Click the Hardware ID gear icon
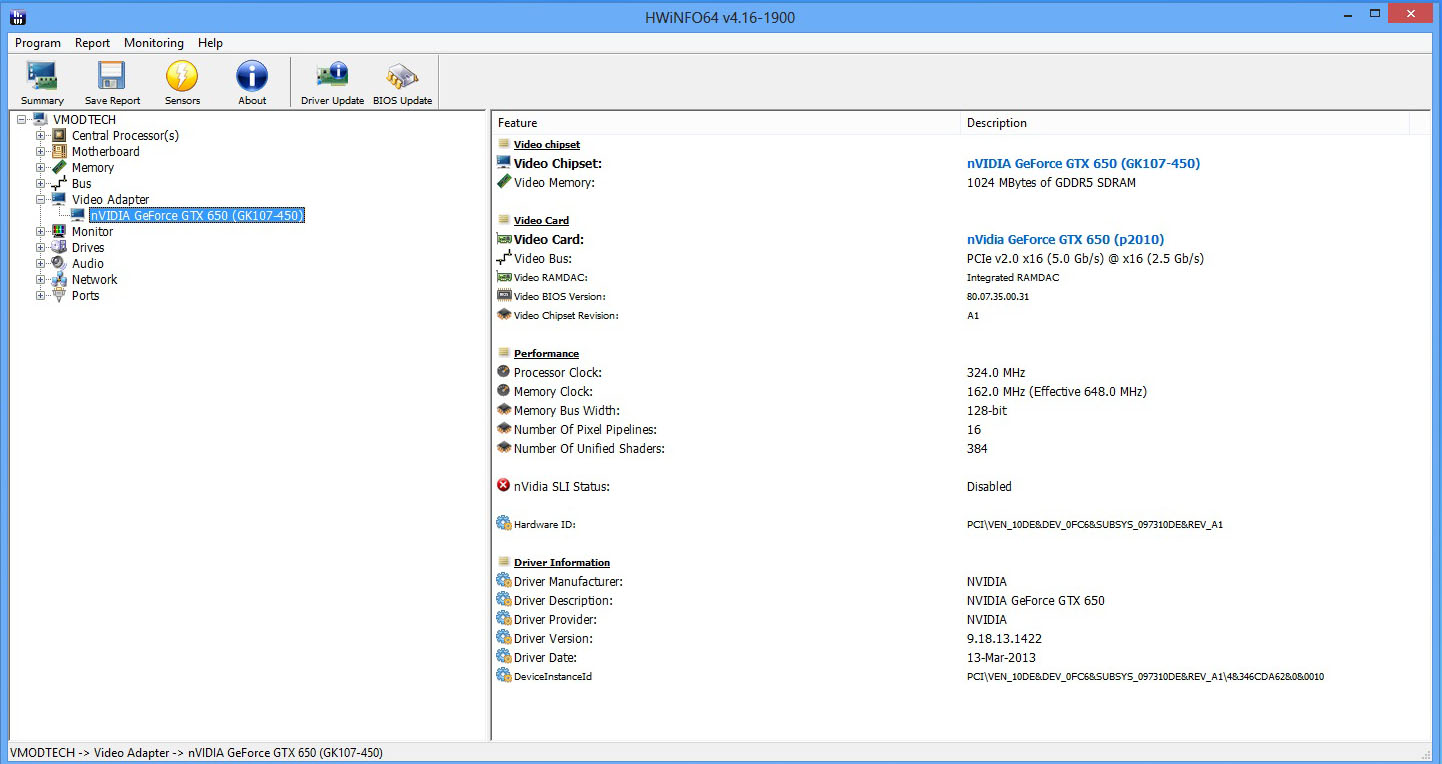Viewport: 1442px width, 764px height. coord(504,523)
